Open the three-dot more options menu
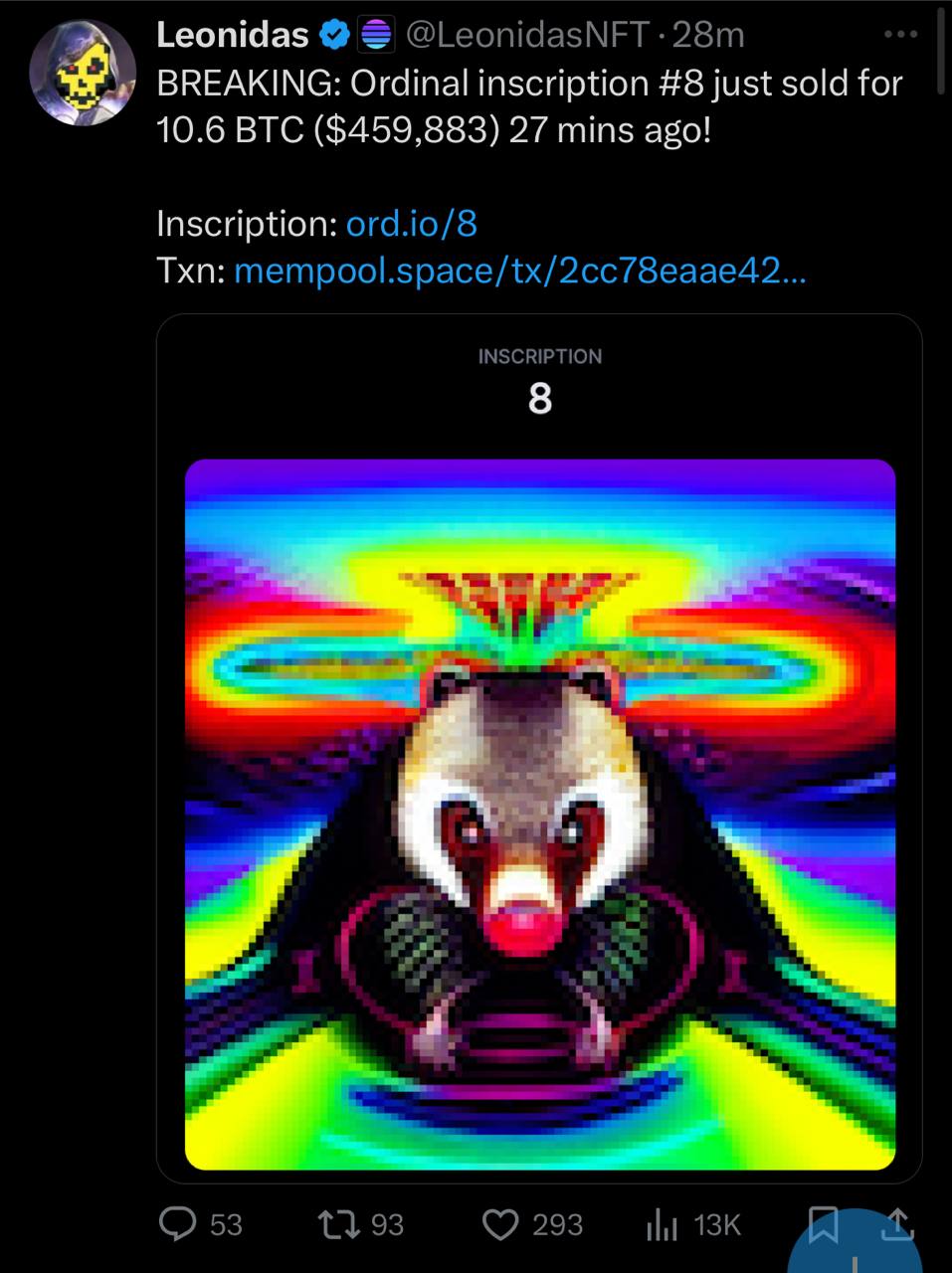Screen dimensions: 952x1273 pos(900,34)
